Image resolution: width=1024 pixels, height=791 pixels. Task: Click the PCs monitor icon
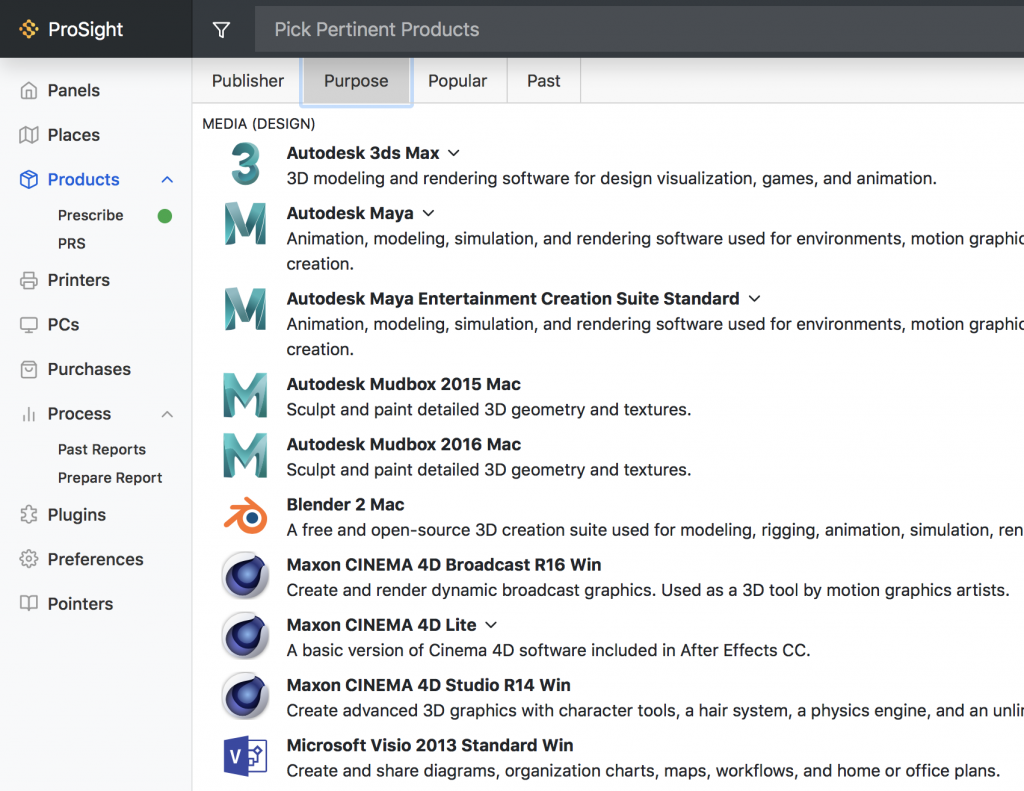tap(29, 325)
